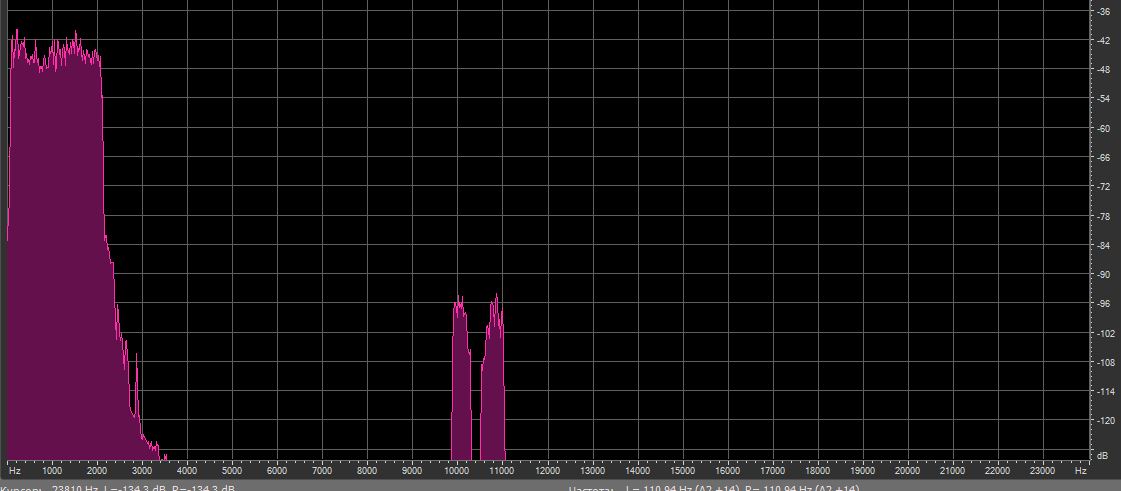Click the 6000 Hz frequency axis label
This screenshot has width=1121, height=491.
pyautogui.click(x=277, y=472)
